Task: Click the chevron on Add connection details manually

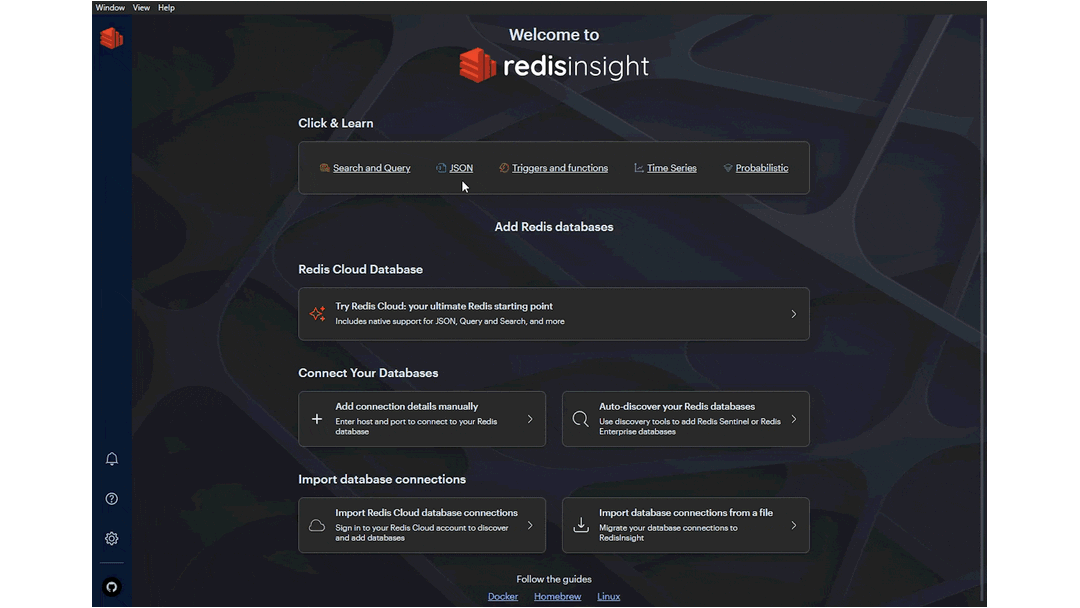Action: coord(530,419)
